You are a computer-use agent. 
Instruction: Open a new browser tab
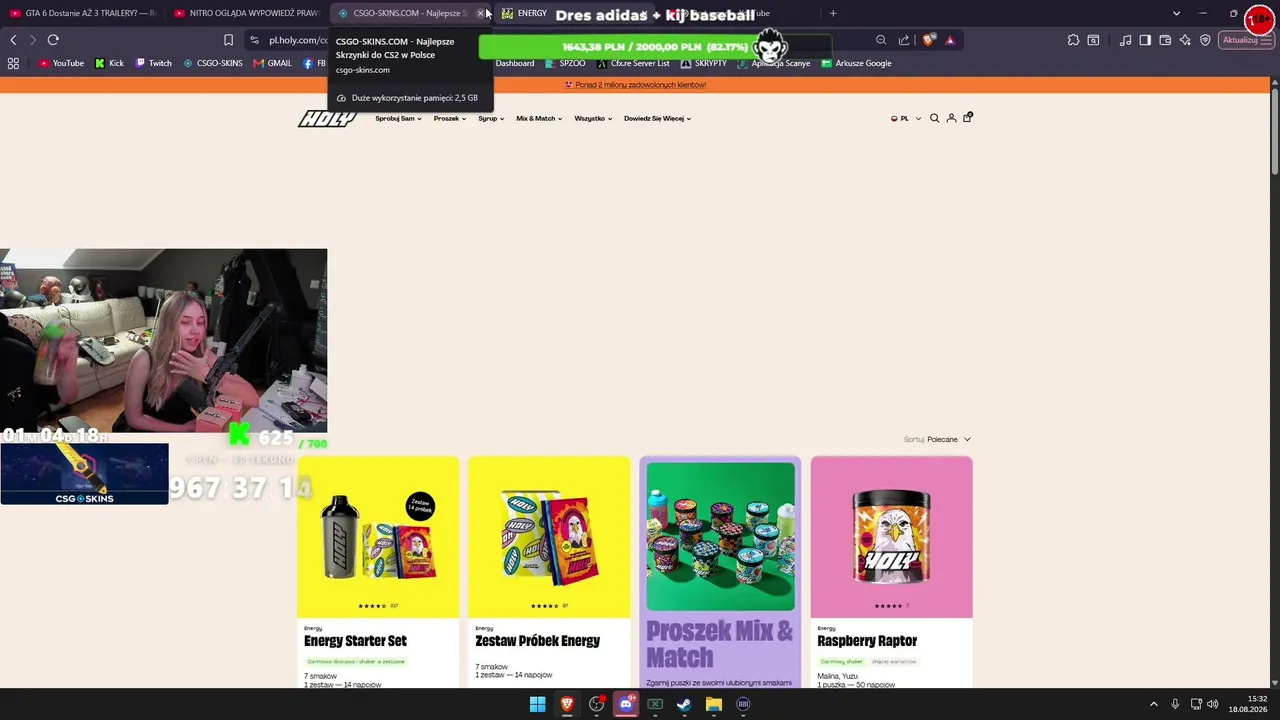pos(833,13)
